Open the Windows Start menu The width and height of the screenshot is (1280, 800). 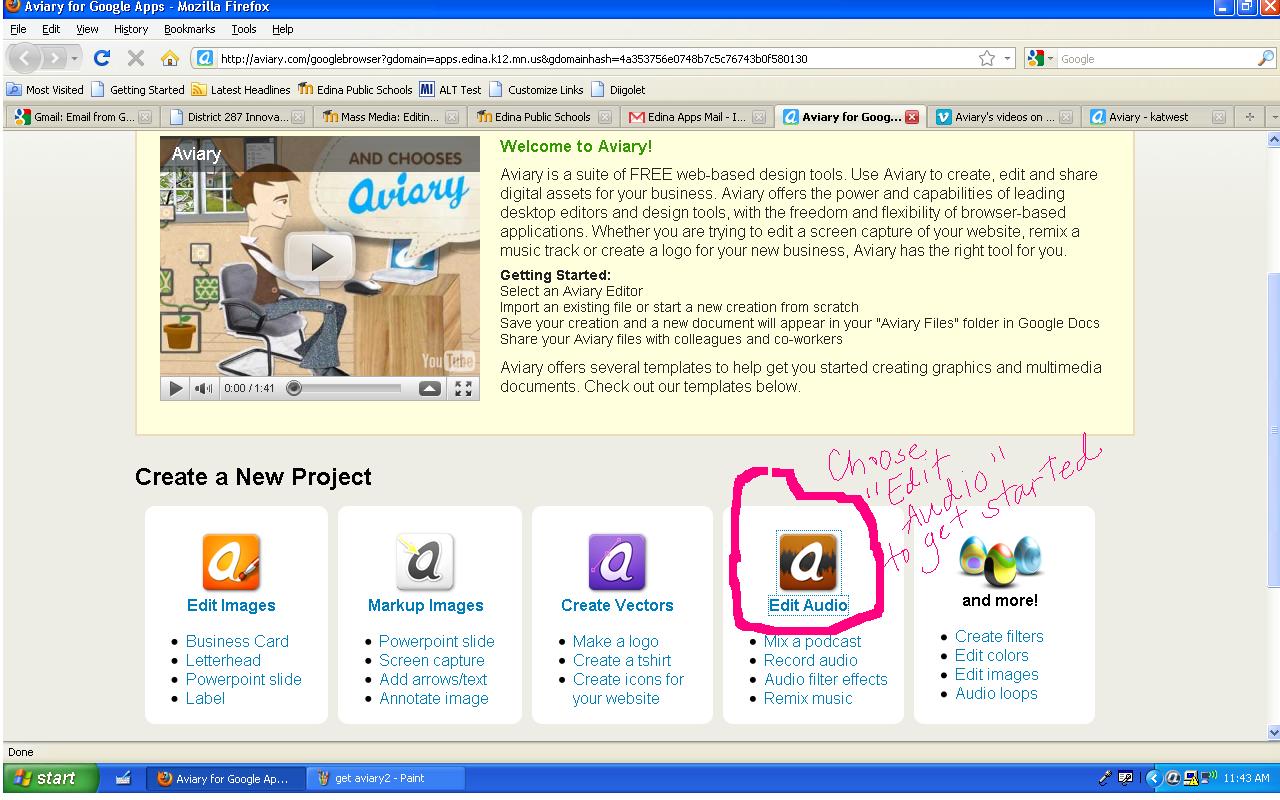click(50, 778)
